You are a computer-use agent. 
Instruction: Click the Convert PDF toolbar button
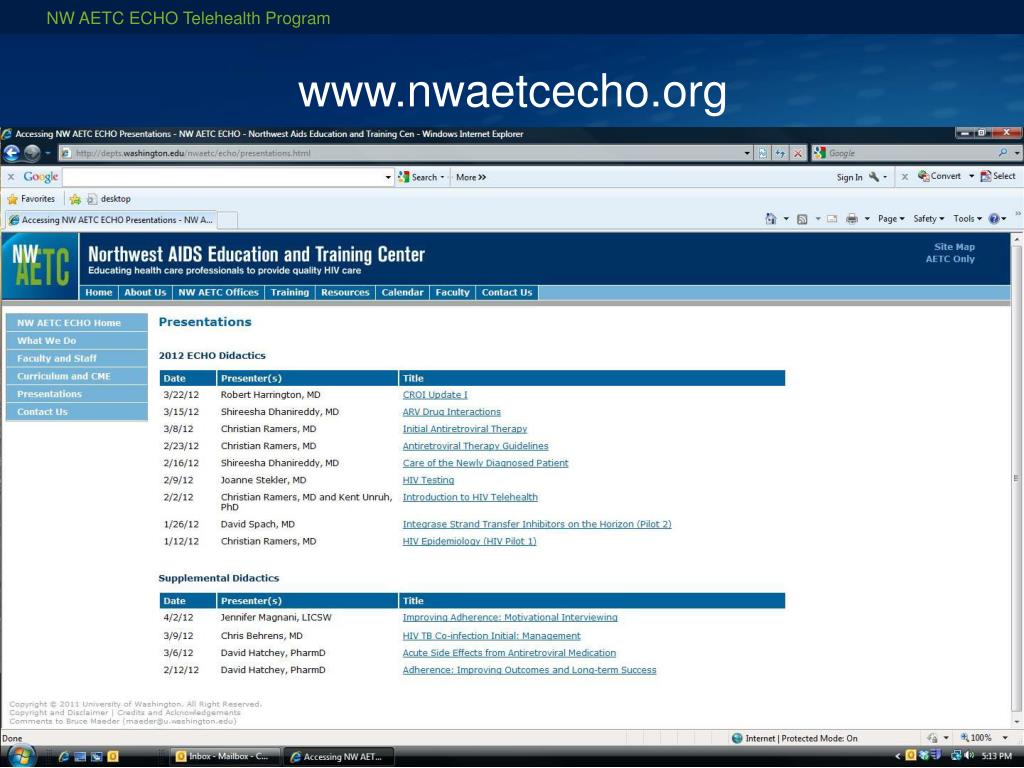(939, 176)
